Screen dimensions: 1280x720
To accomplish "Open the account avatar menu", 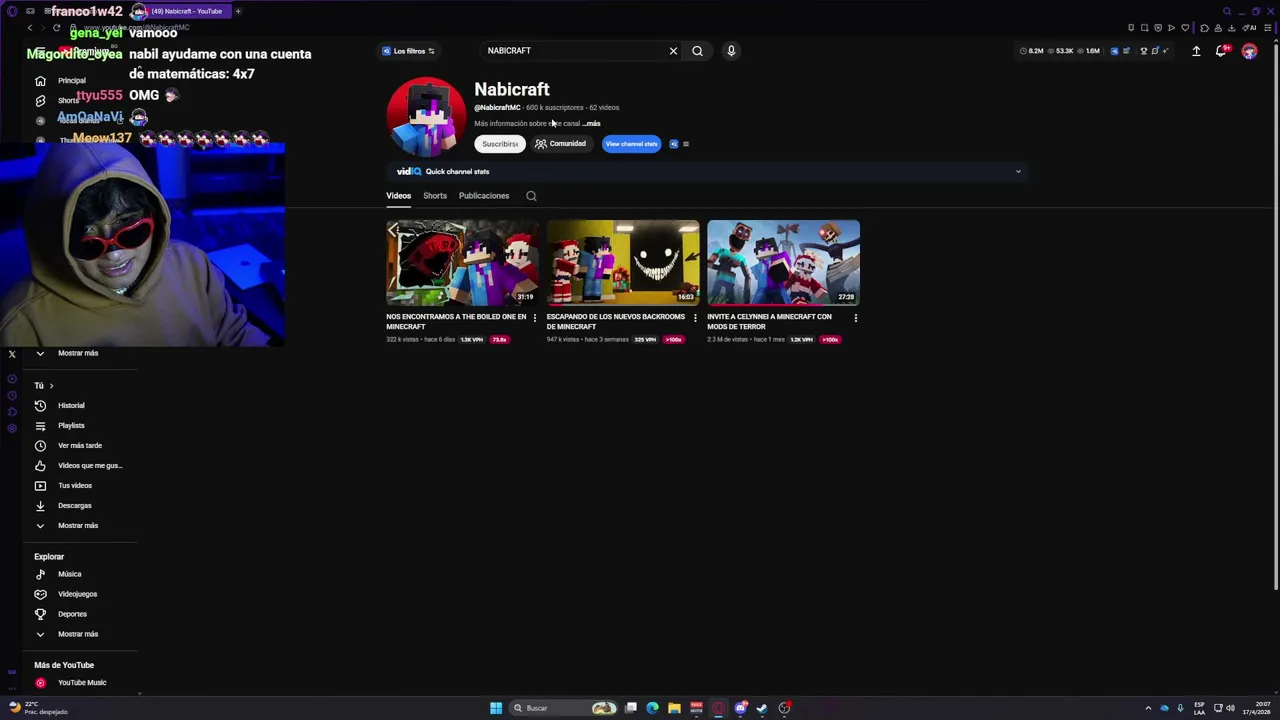I will 1249,51.
